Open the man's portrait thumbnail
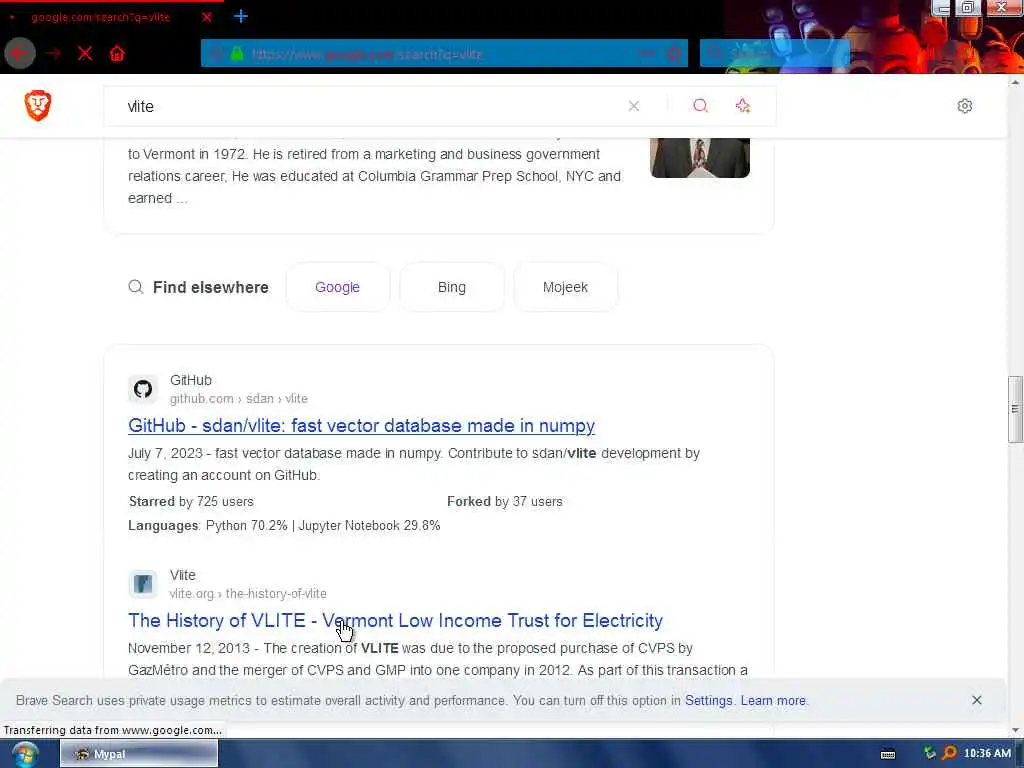This screenshot has height=768, width=1024. 700,157
